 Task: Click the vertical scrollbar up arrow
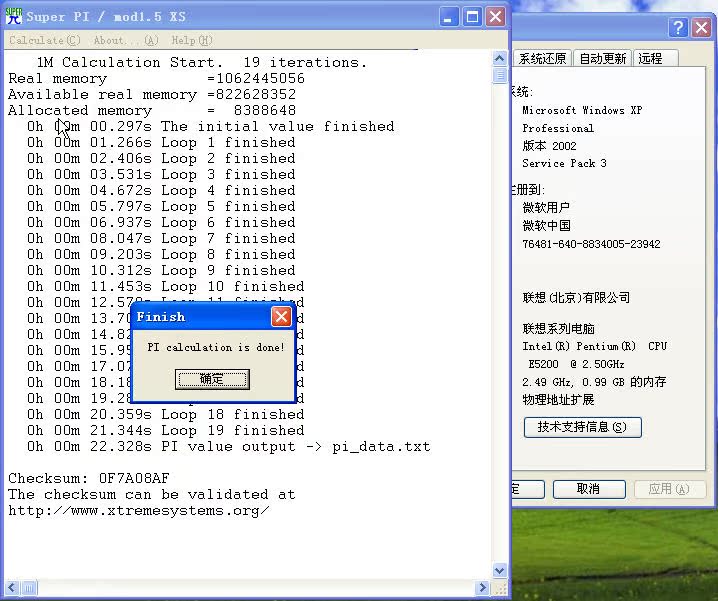(499, 61)
